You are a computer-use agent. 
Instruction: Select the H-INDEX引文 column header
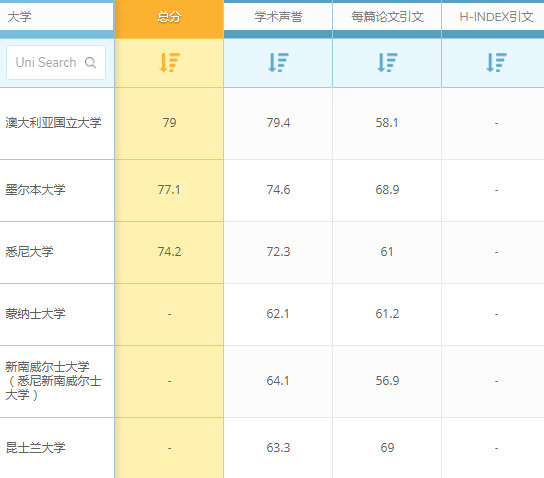point(496,17)
